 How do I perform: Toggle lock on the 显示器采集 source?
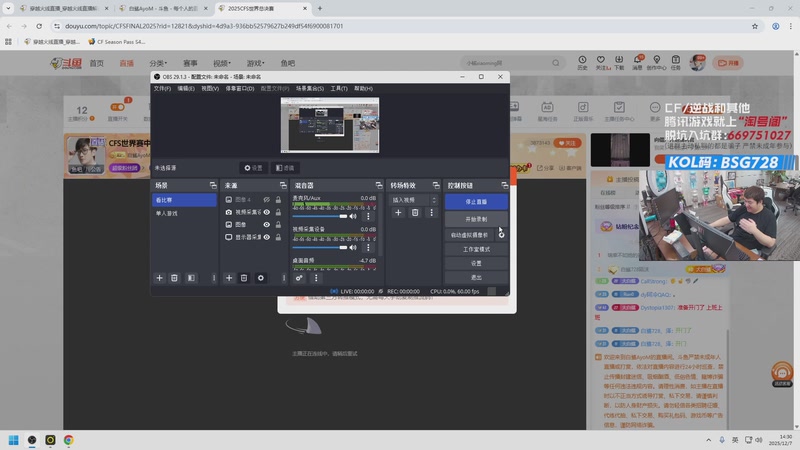pyautogui.click(x=278, y=237)
